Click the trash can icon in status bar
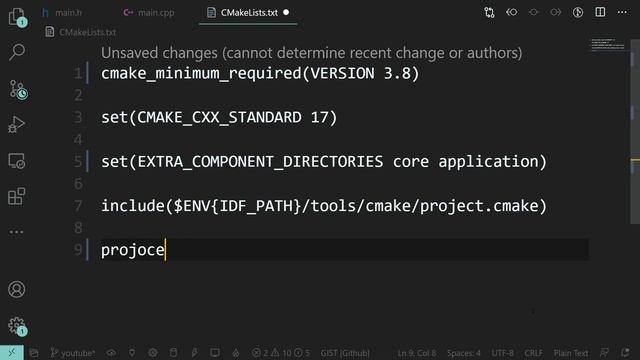The width and height of the screenshot is (640, 360). (x=173, y=353)
